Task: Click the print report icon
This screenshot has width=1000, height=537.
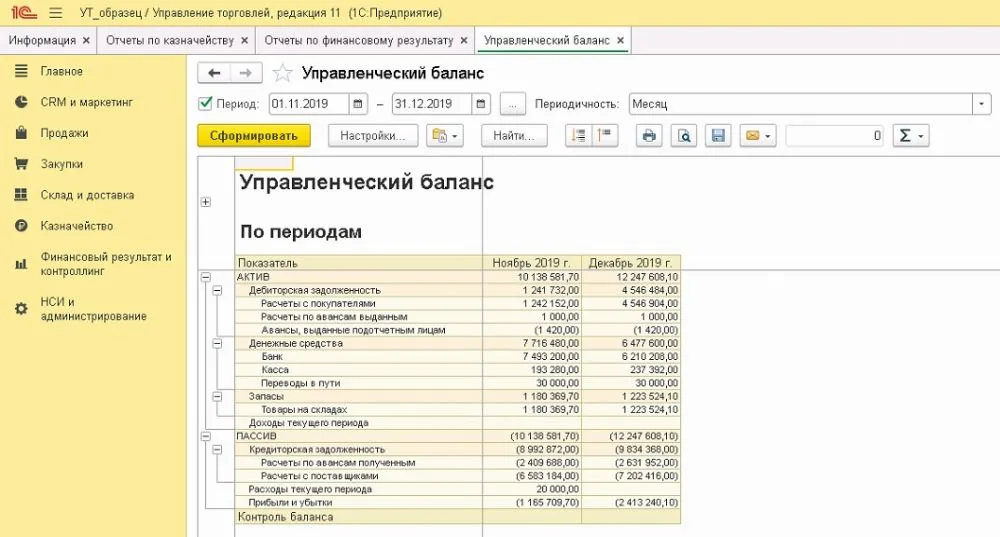Action: click(649, 136)
